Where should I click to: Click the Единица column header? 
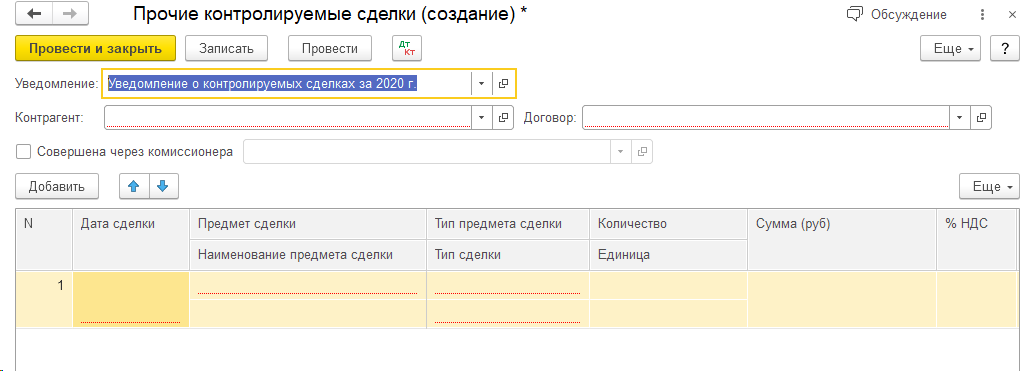pos(669,255)
